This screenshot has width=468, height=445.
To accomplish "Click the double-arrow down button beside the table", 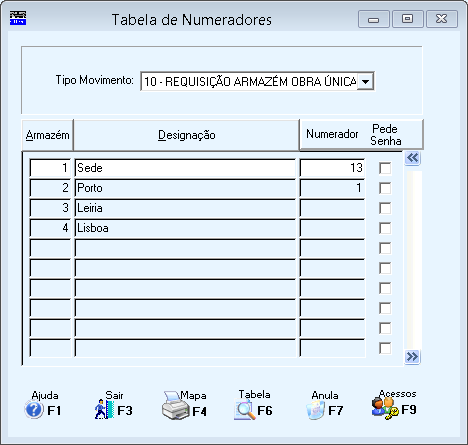I will click(x=412, y=357).
